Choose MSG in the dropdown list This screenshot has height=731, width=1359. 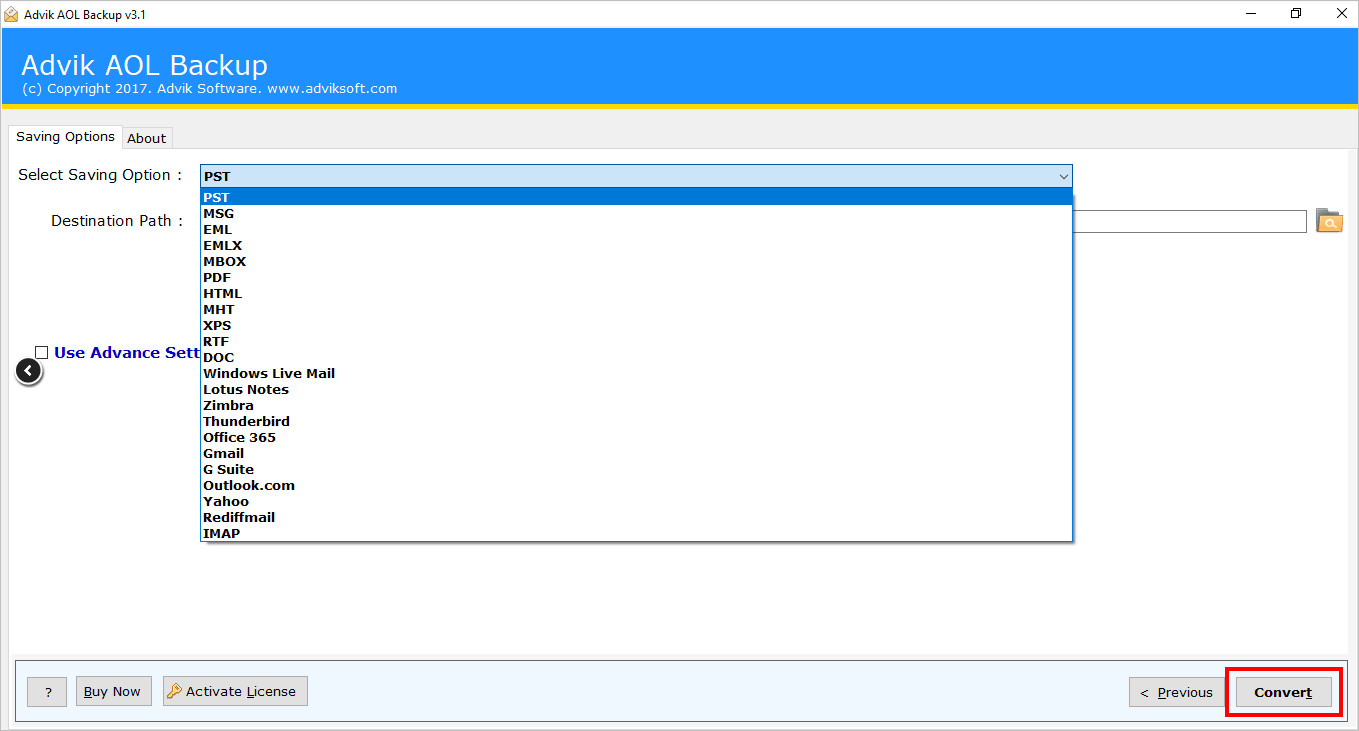(x=636, y=213)
